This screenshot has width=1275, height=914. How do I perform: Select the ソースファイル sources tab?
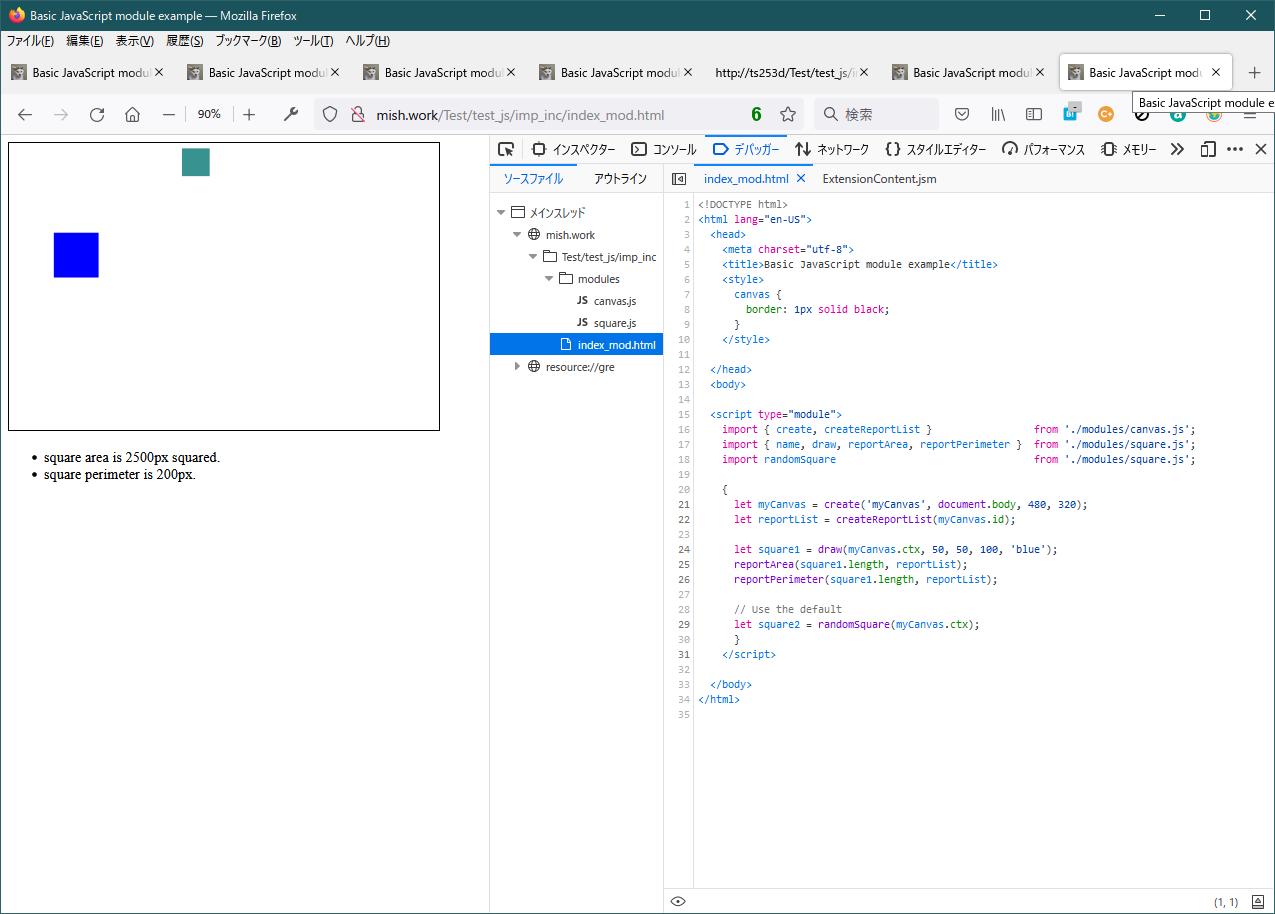(x=533, y=179)
